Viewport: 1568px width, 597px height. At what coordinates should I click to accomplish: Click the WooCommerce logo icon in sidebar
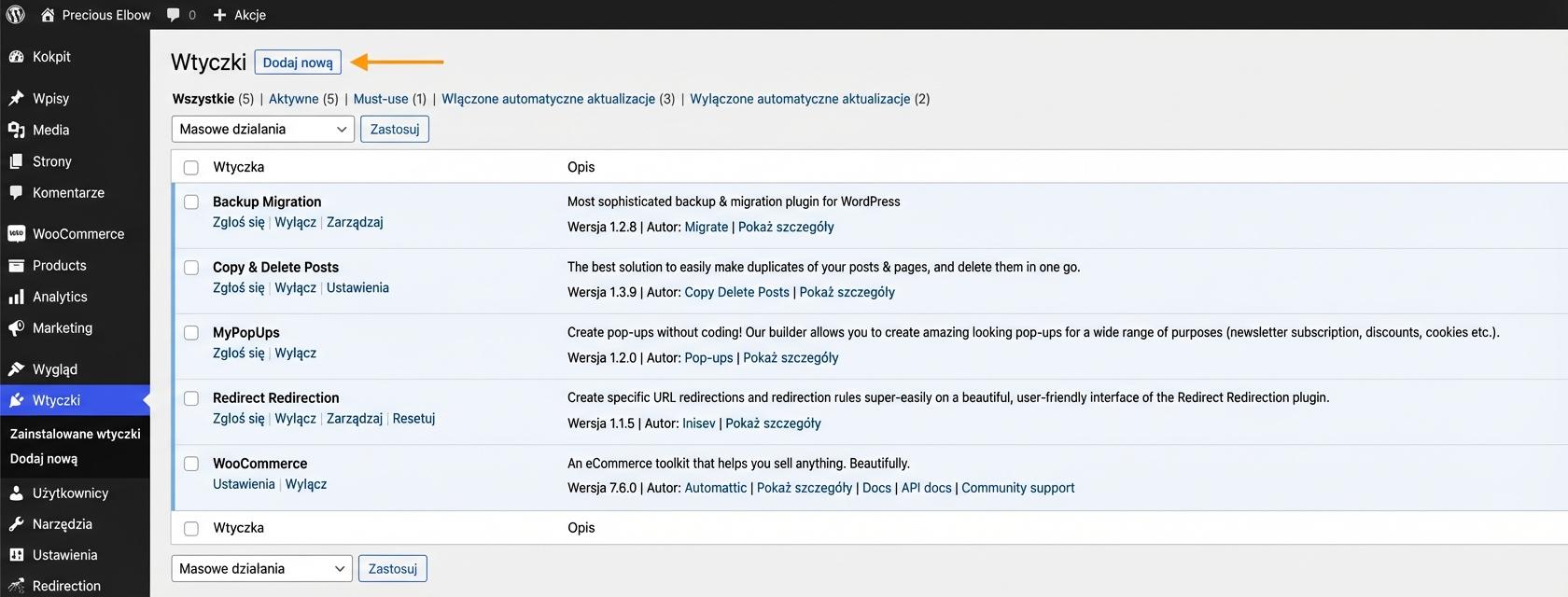pyautogui.click(x=16, y=234)
